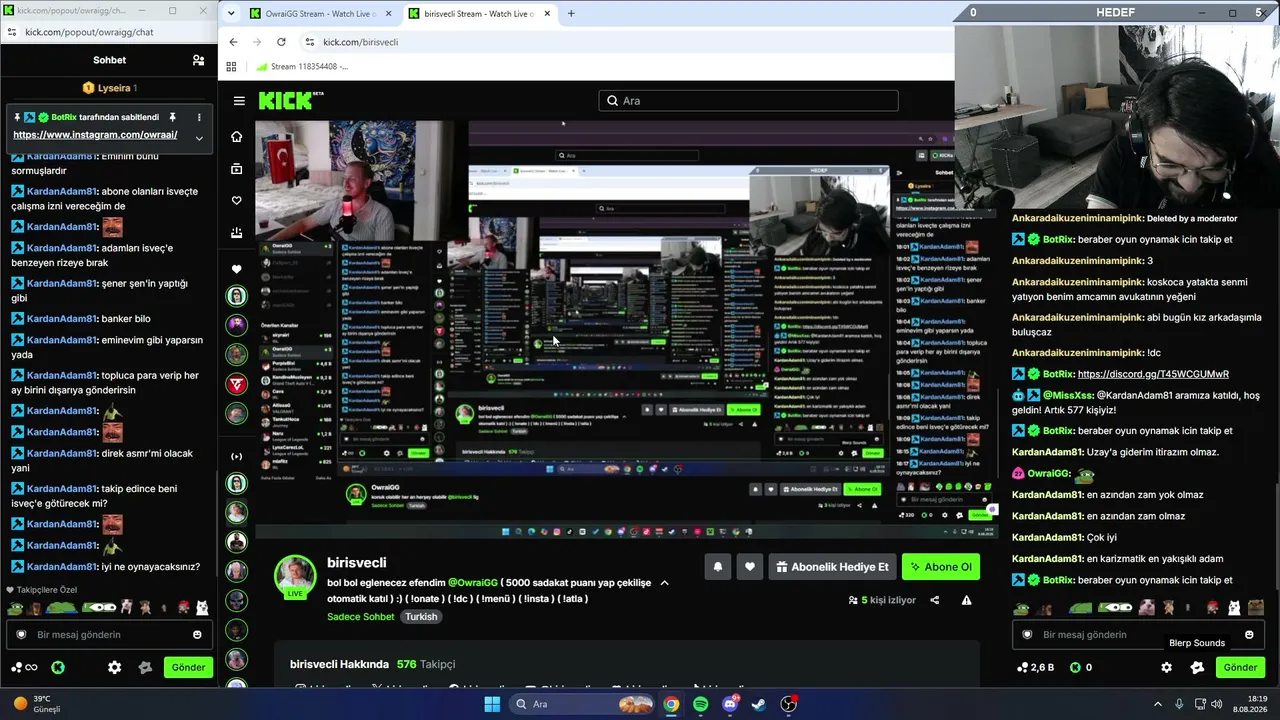Viewport: 1280px width, 720px height.
Task: Open viewer list in popout chat header
Action: 198,60
